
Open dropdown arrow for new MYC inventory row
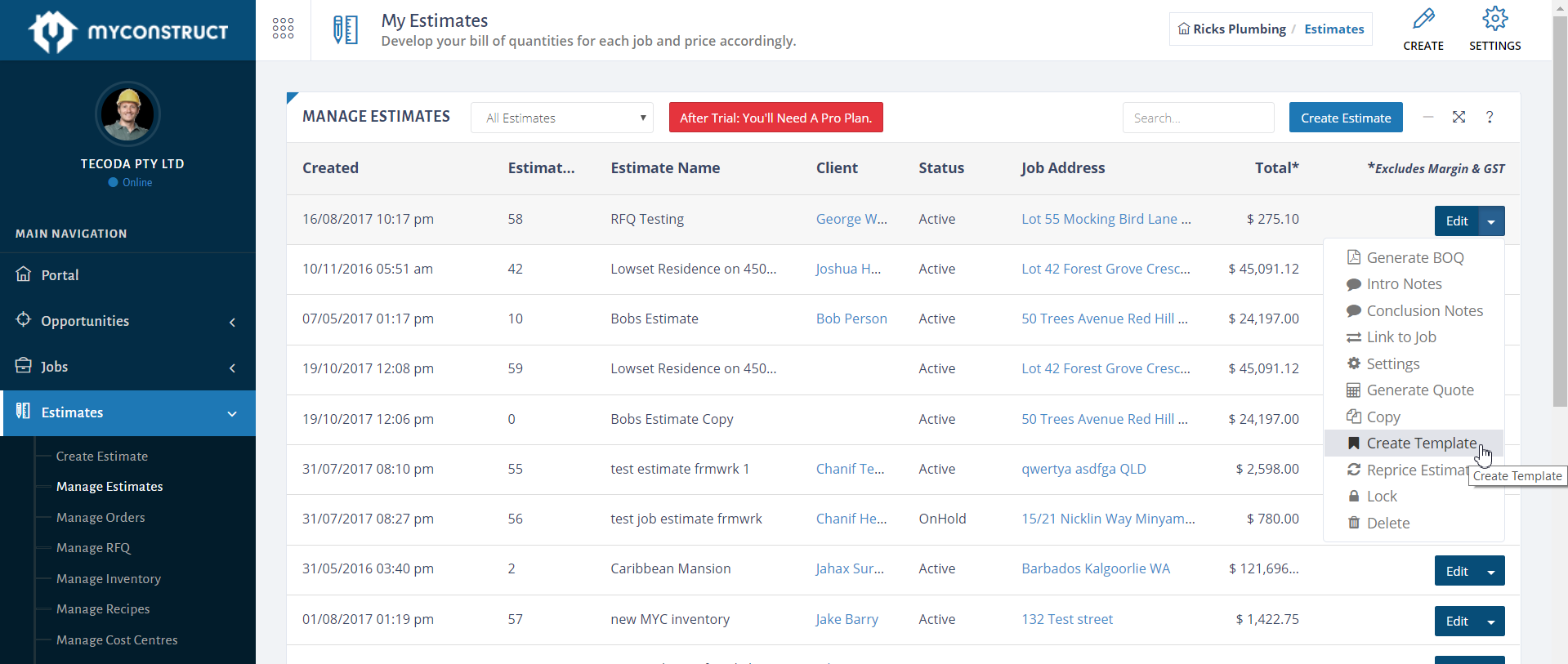[1491, 622]
